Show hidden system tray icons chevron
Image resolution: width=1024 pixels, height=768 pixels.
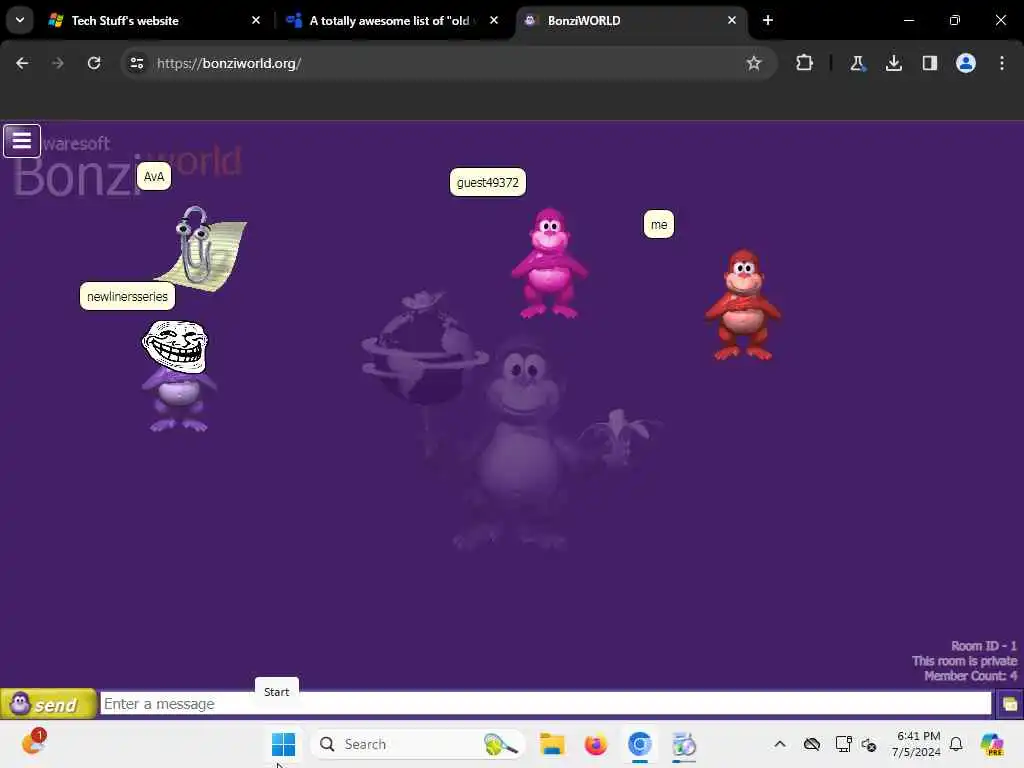coord(780,744)
